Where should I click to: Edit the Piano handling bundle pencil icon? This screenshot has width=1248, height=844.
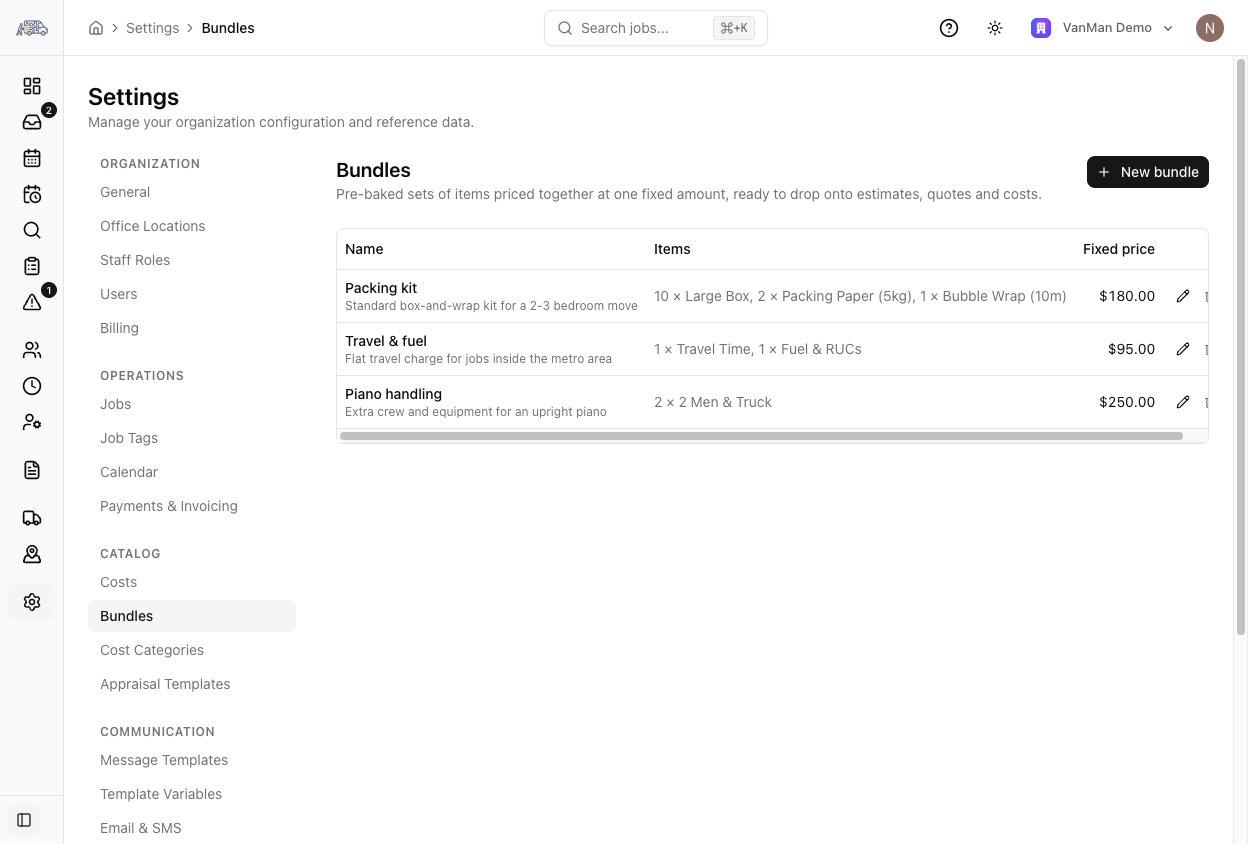coord(1183,402)
